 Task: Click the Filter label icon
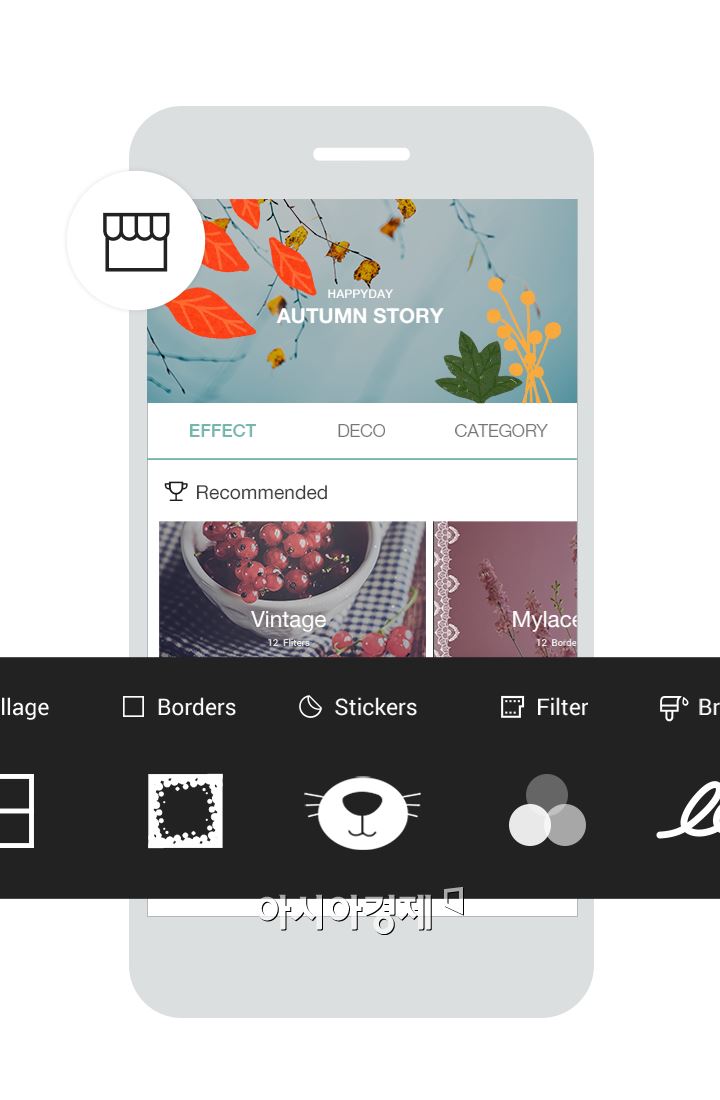tap(512, 706)
